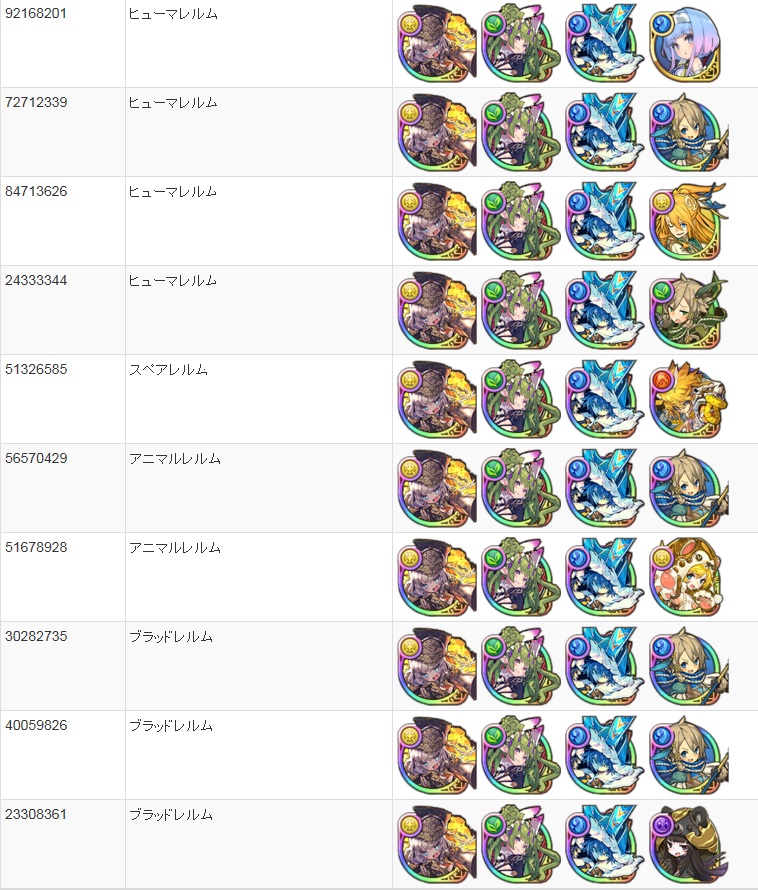Select the ID number 51326585
Screen dimensions: 758x890
(x=36, y=369)
